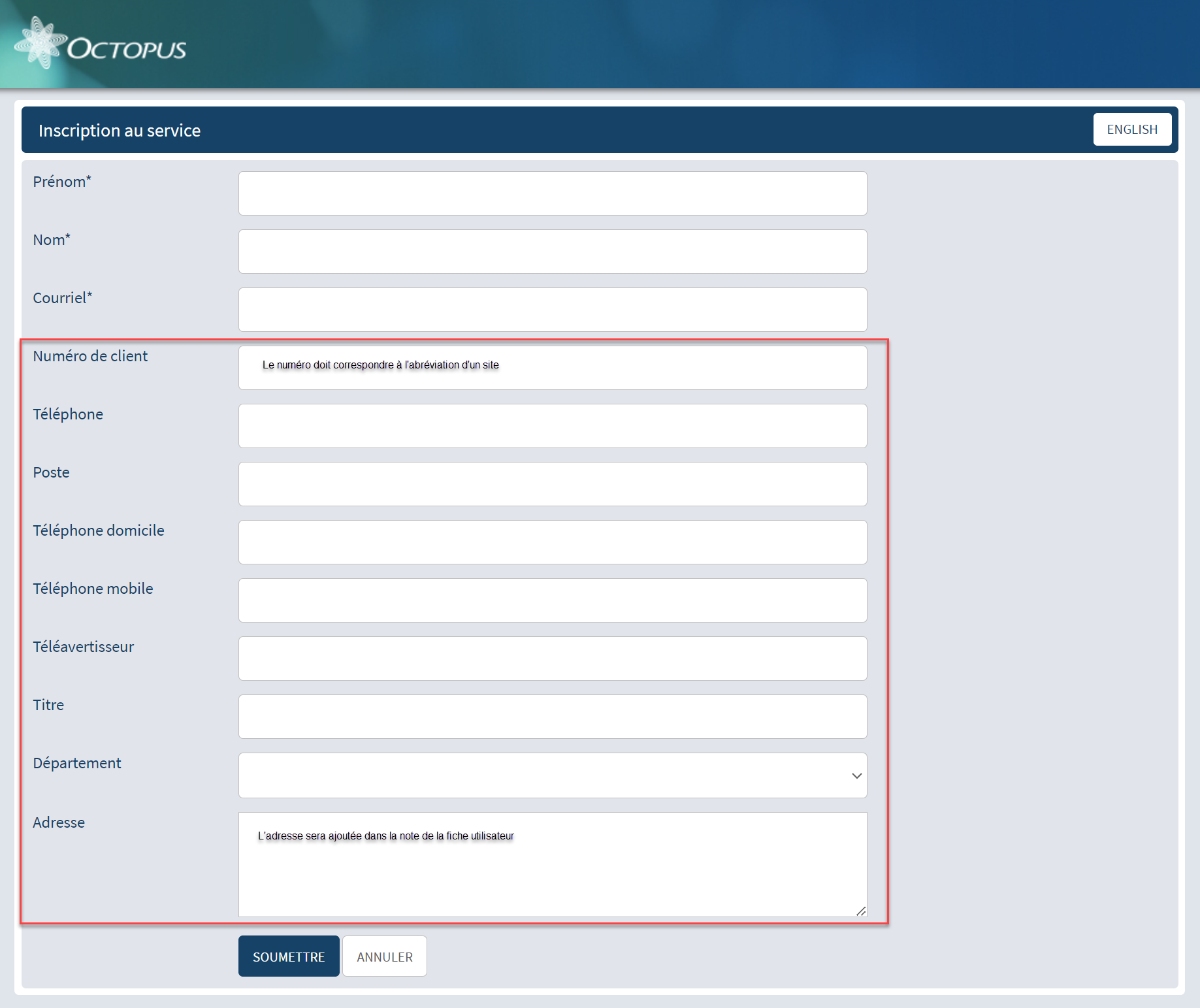Click the Téléphone mobile field
This screenshot has width=1200, height=1008.
pos(552,600)
